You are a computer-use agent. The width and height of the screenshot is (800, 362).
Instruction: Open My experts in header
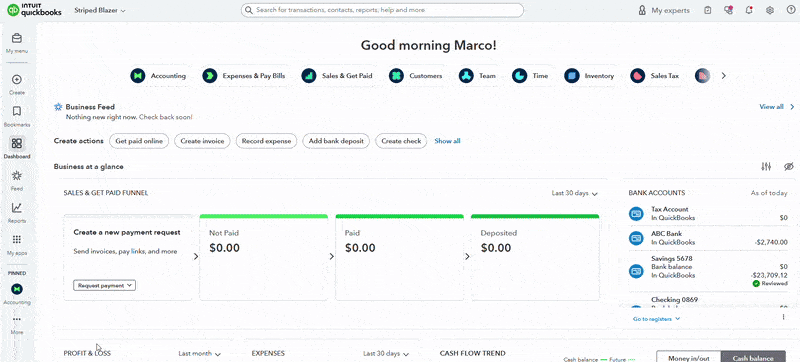664,10
